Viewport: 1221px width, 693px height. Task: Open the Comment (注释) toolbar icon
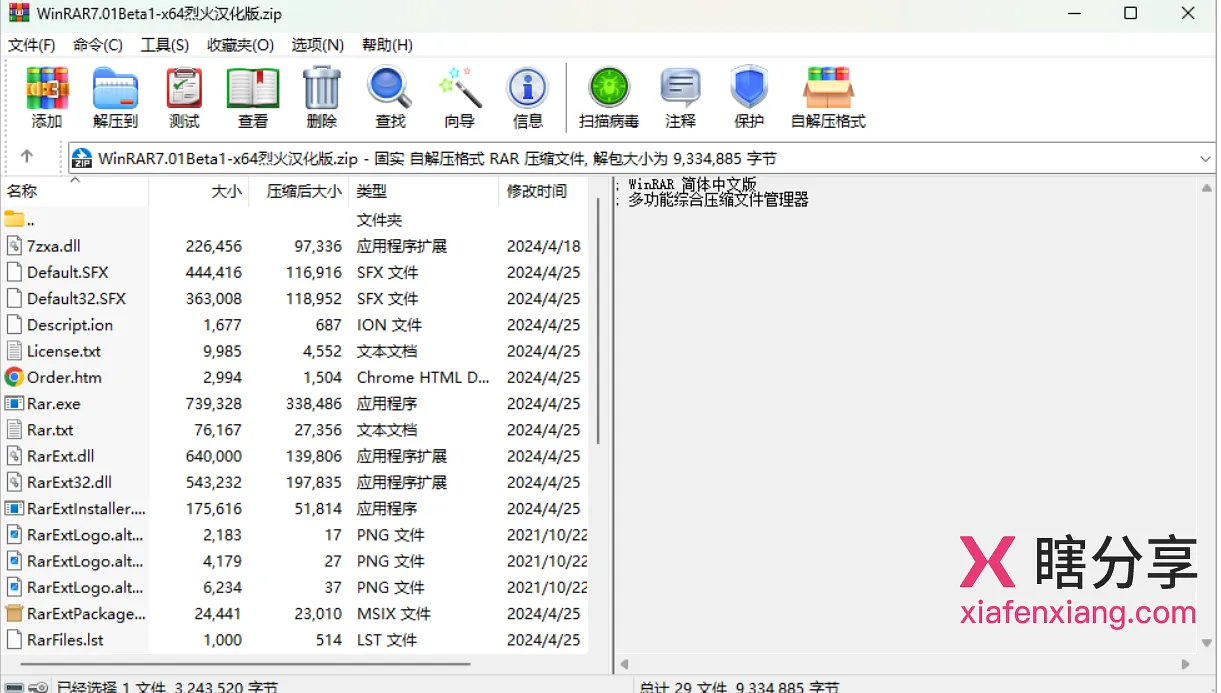pos(680,98)
